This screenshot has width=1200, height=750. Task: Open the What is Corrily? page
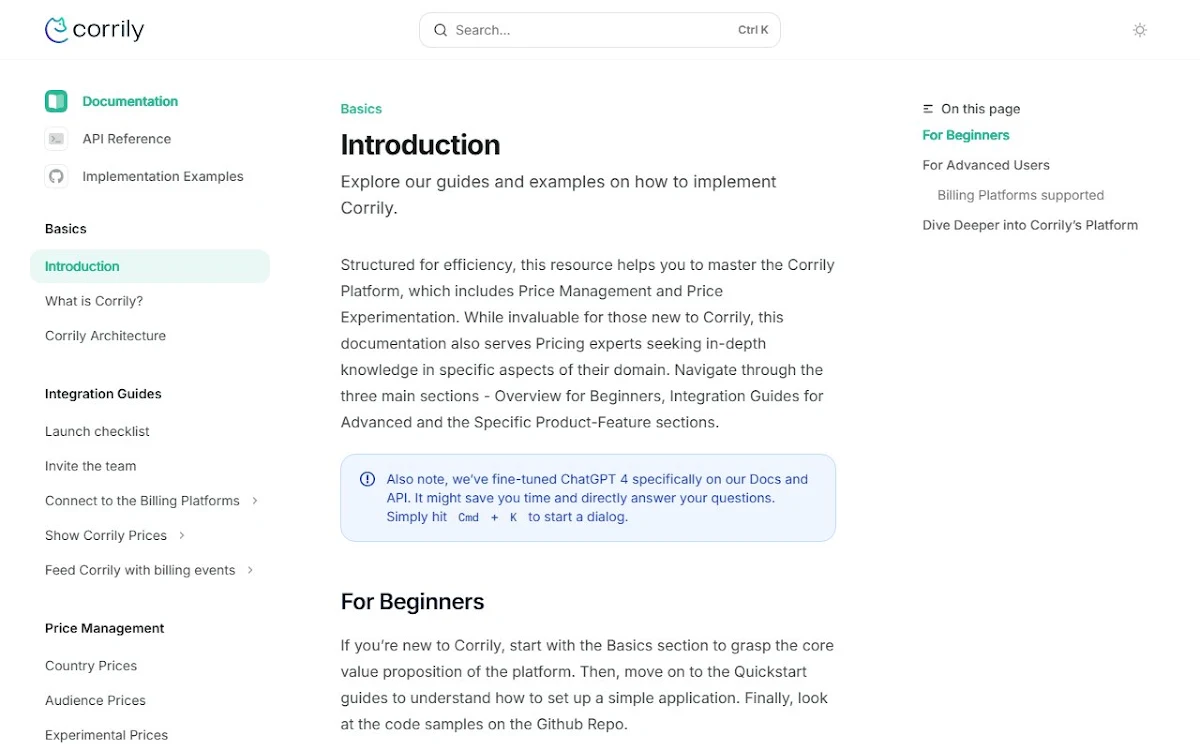(x=94, y=301)
